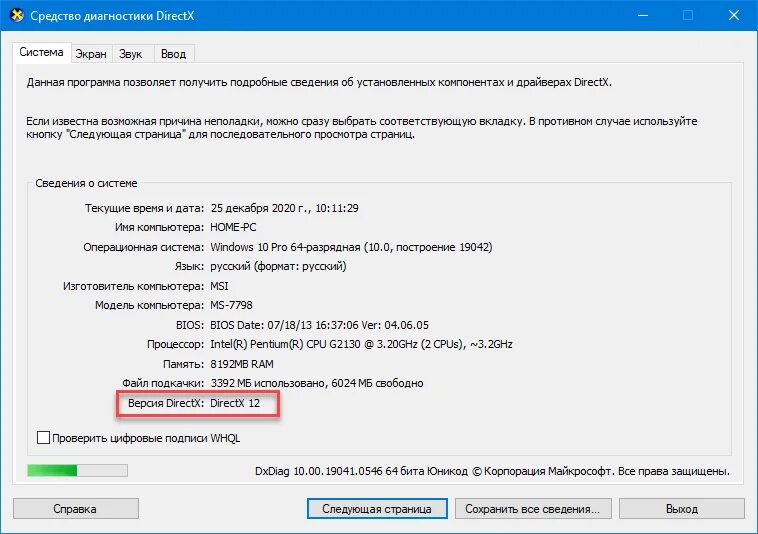Enable Проверить цифровые подписи WHQL checkbox
758x534 pixels.
click(44, 438)
